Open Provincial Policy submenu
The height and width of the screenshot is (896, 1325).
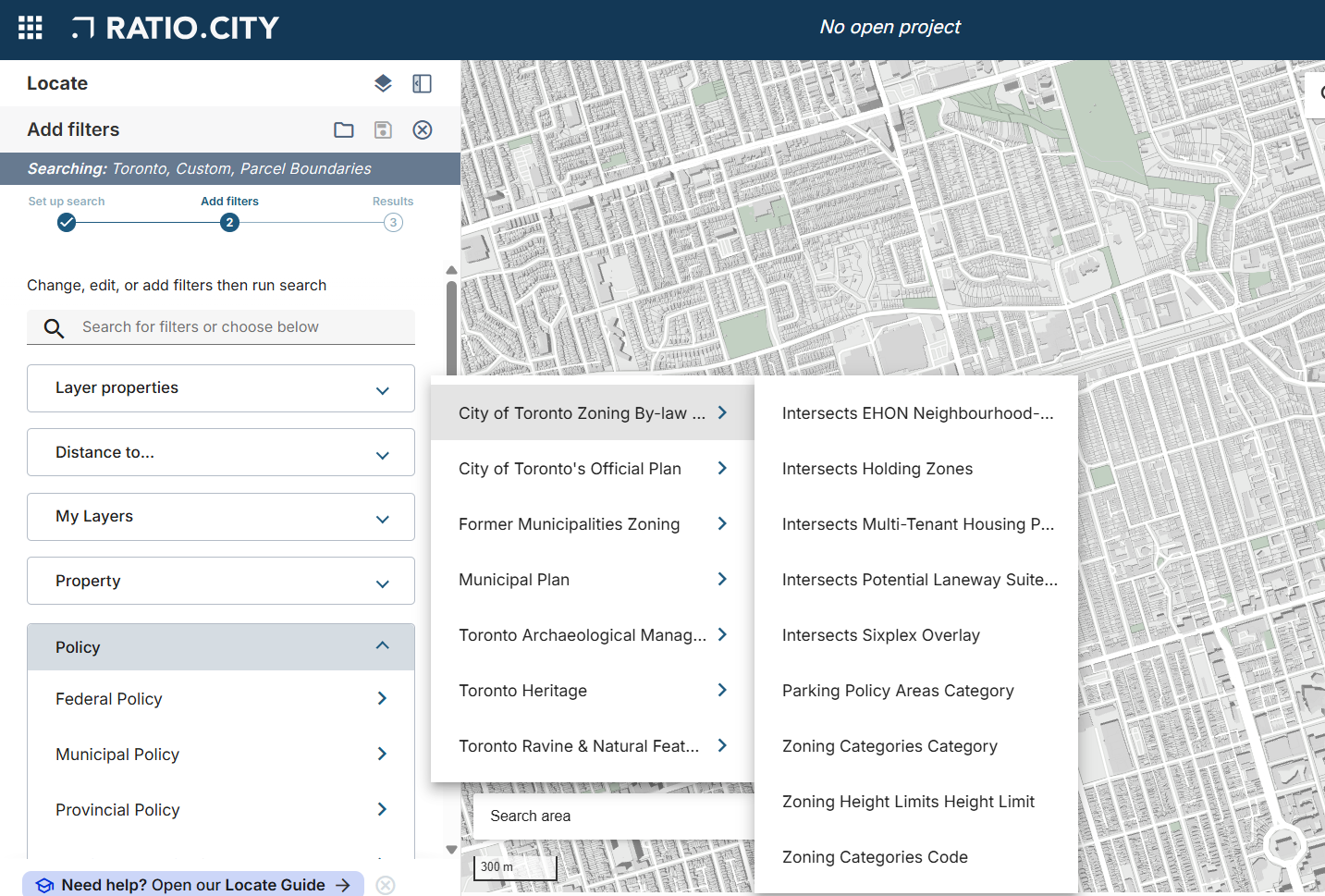pyautogui.click(x=221, y=810)
